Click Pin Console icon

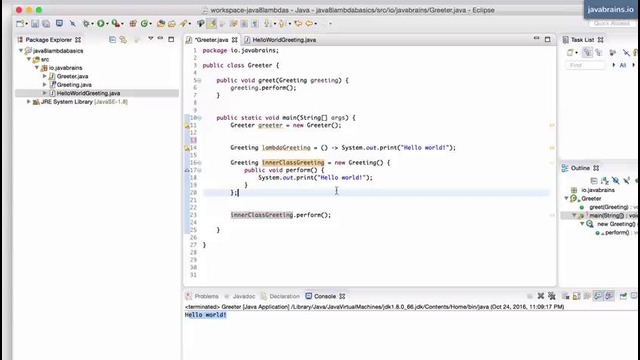click(x=623, y=296)
